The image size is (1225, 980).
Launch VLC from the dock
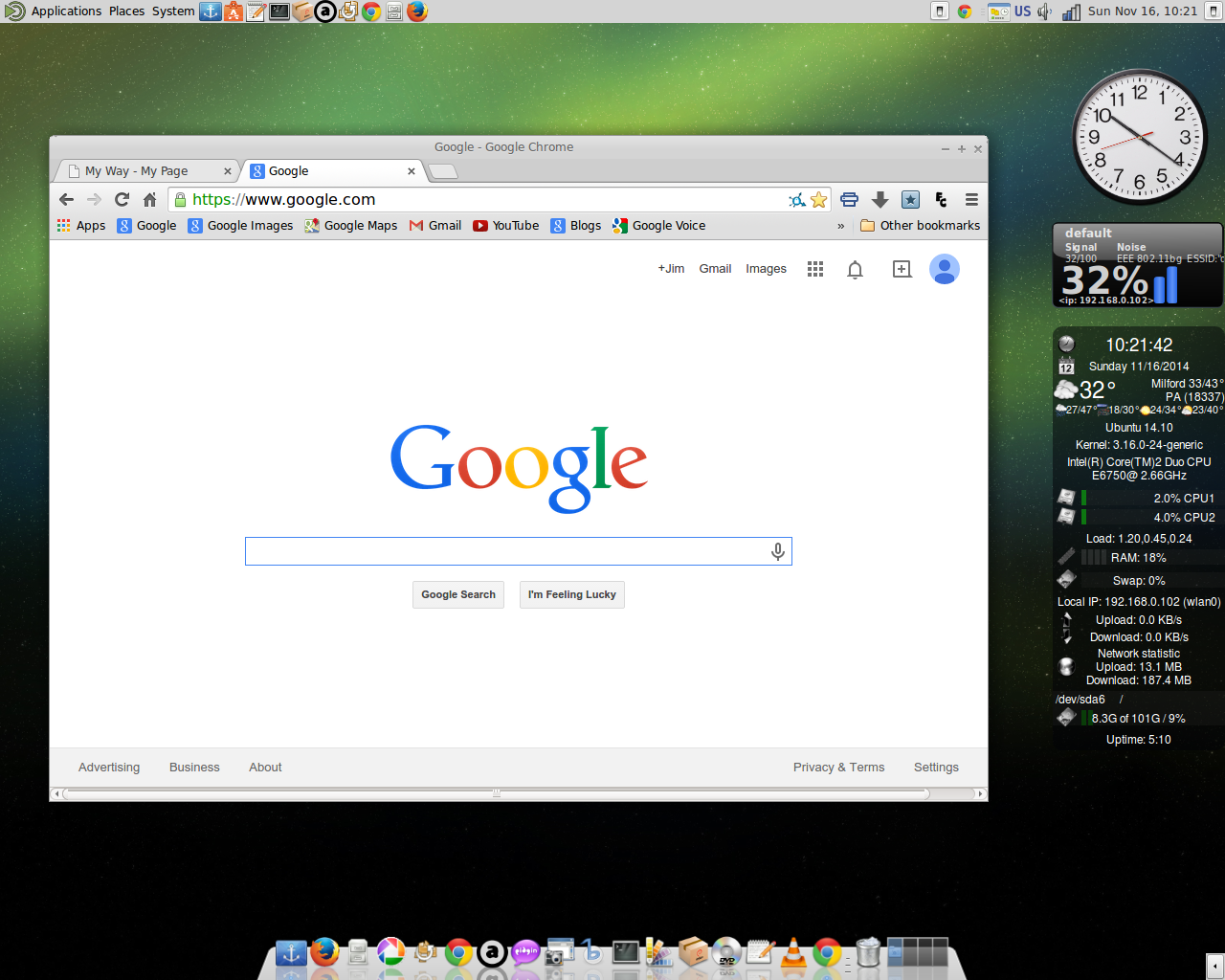click(x=793, y=953)
